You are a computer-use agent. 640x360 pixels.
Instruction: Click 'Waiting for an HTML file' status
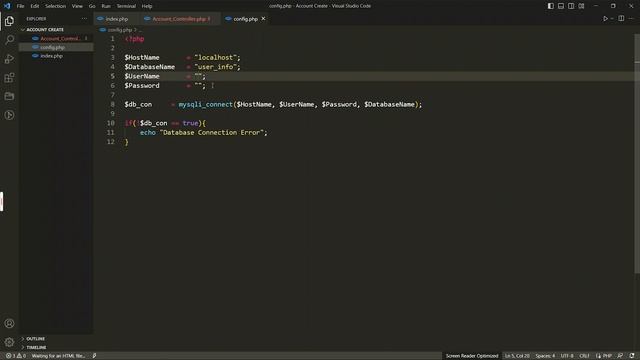pos(58,356)
